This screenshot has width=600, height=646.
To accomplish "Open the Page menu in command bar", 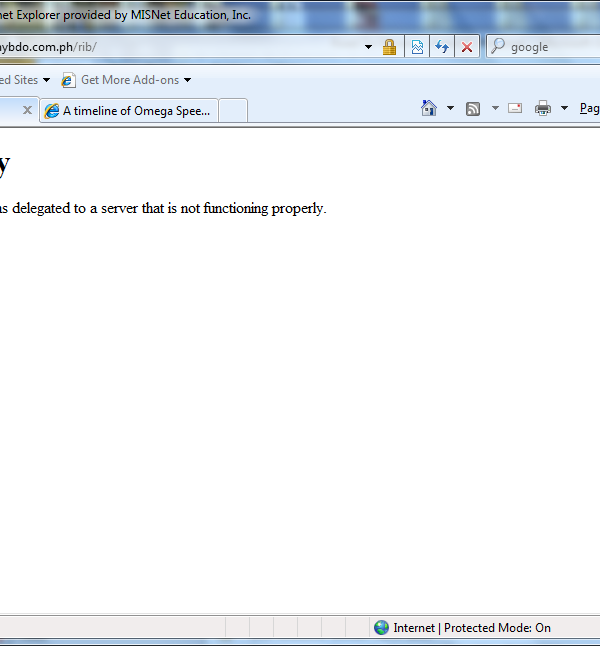I will pyautogui.click(x=590, y=108).
